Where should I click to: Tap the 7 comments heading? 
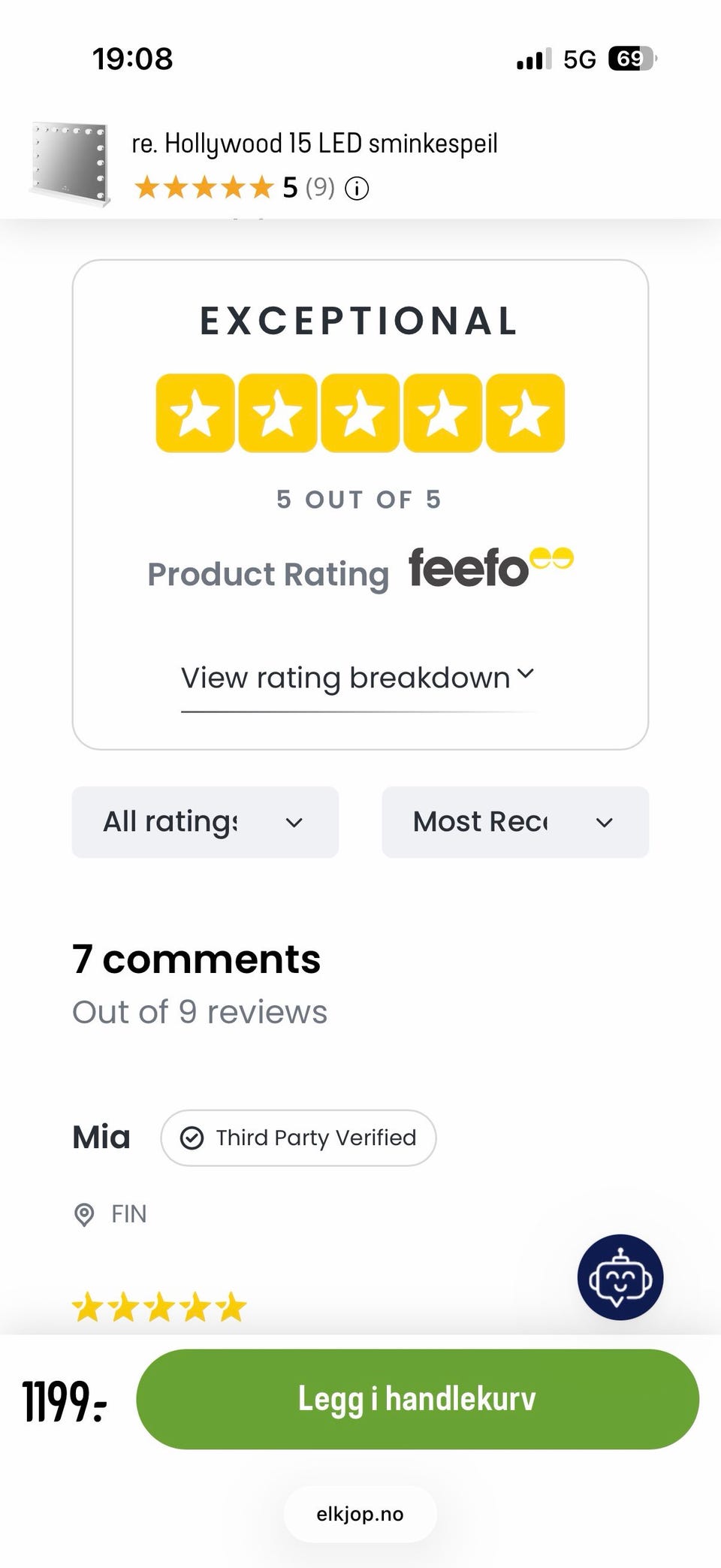tap(197, 959)
